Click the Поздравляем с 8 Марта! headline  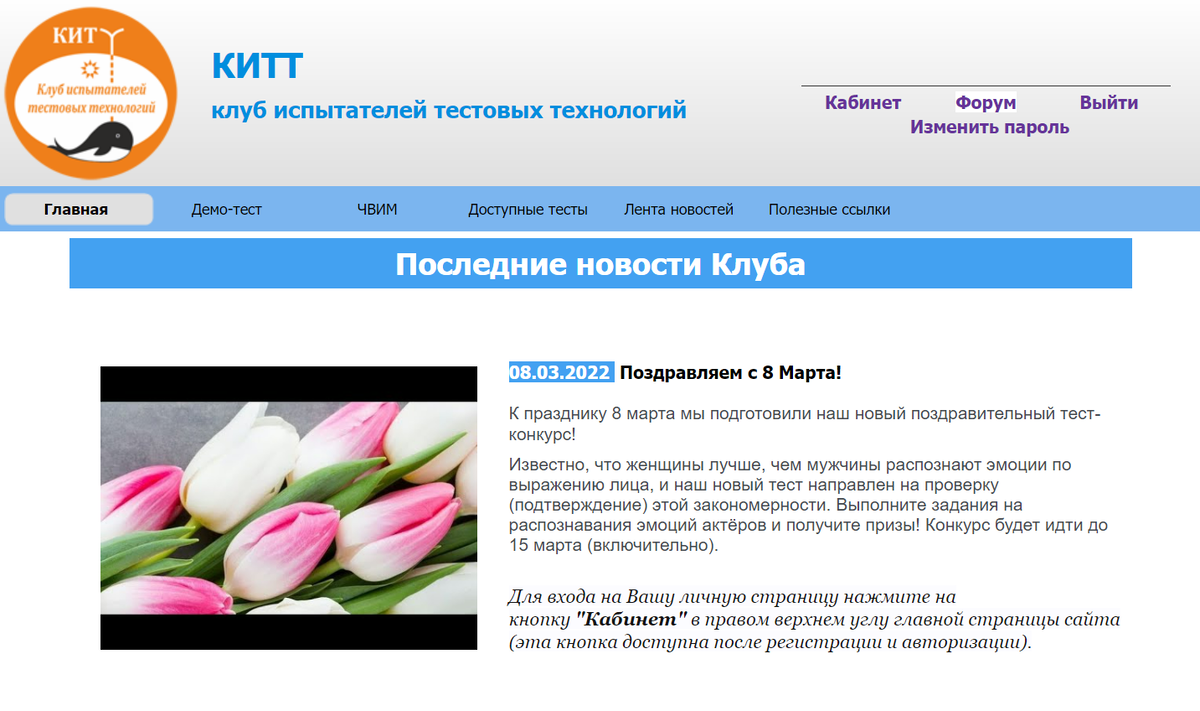point(731,373)
